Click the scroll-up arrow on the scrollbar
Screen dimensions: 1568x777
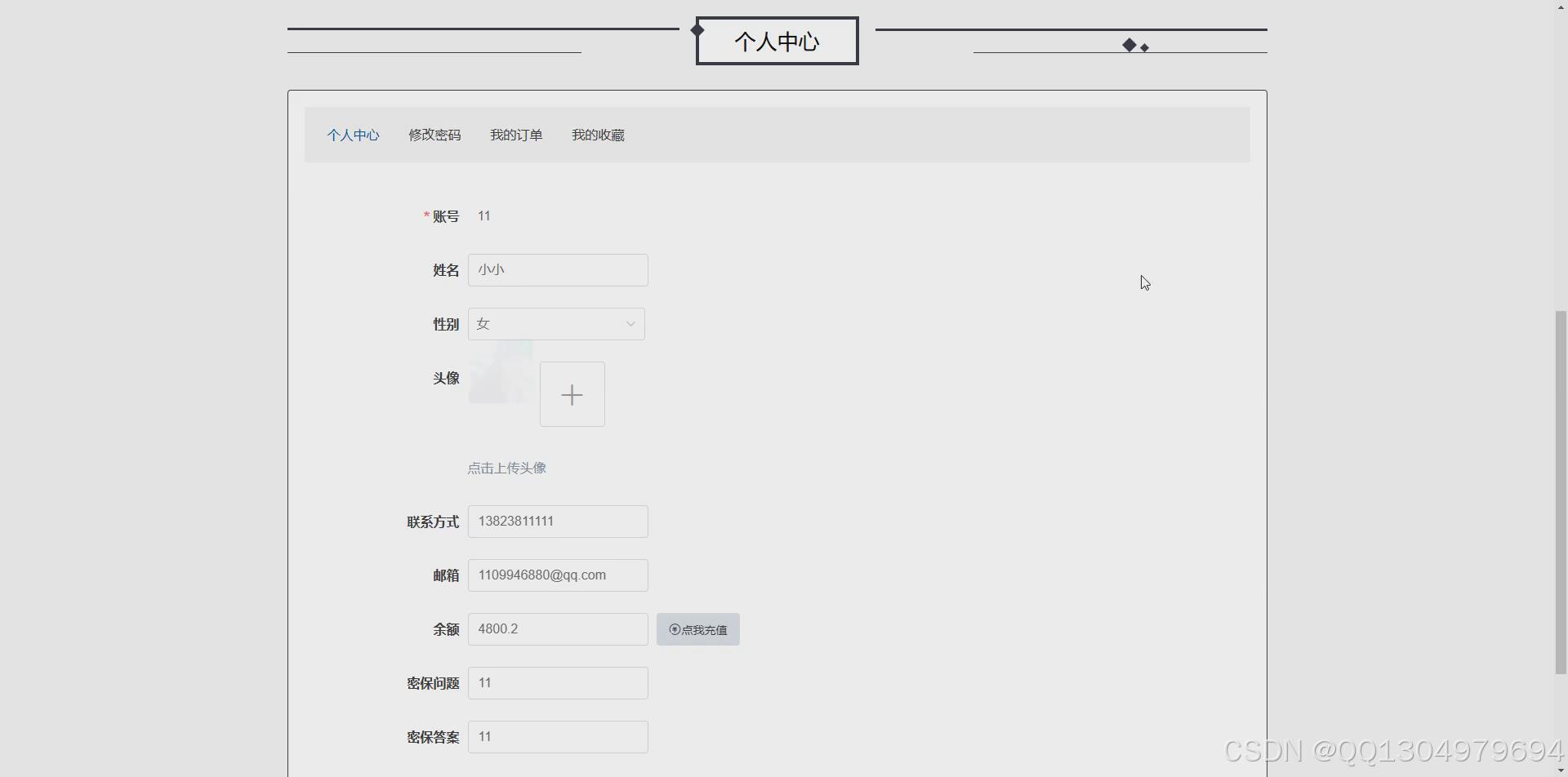click(1560, 7)
